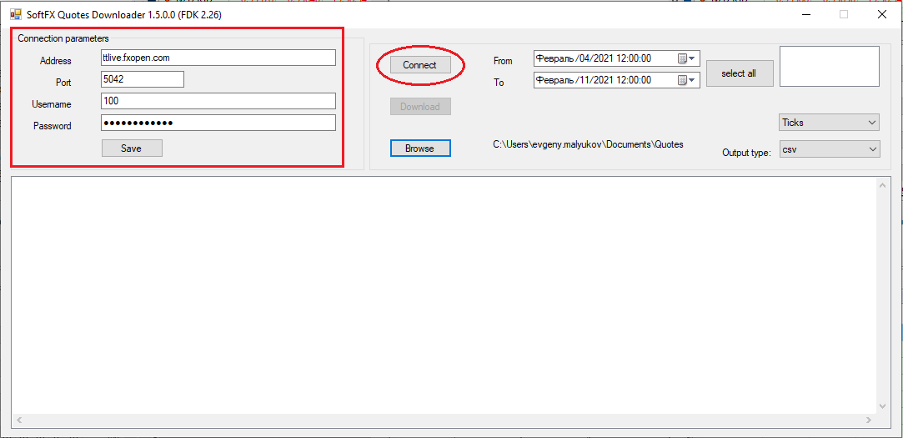Click Browse to choose output folder
Image resolution: width=904 pixels, height=438 pixels.
pos(420,148)
